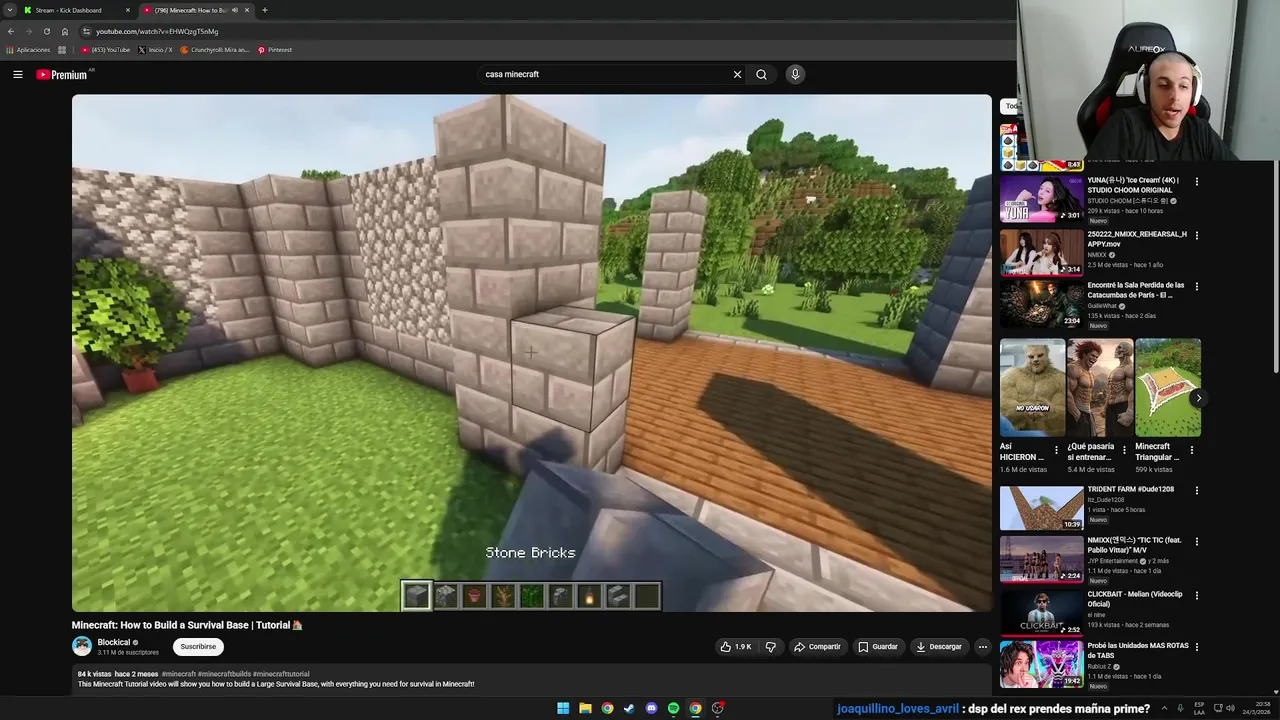Open Steam from the taskbar
The image size is (1280, 720).
[629, 708]
